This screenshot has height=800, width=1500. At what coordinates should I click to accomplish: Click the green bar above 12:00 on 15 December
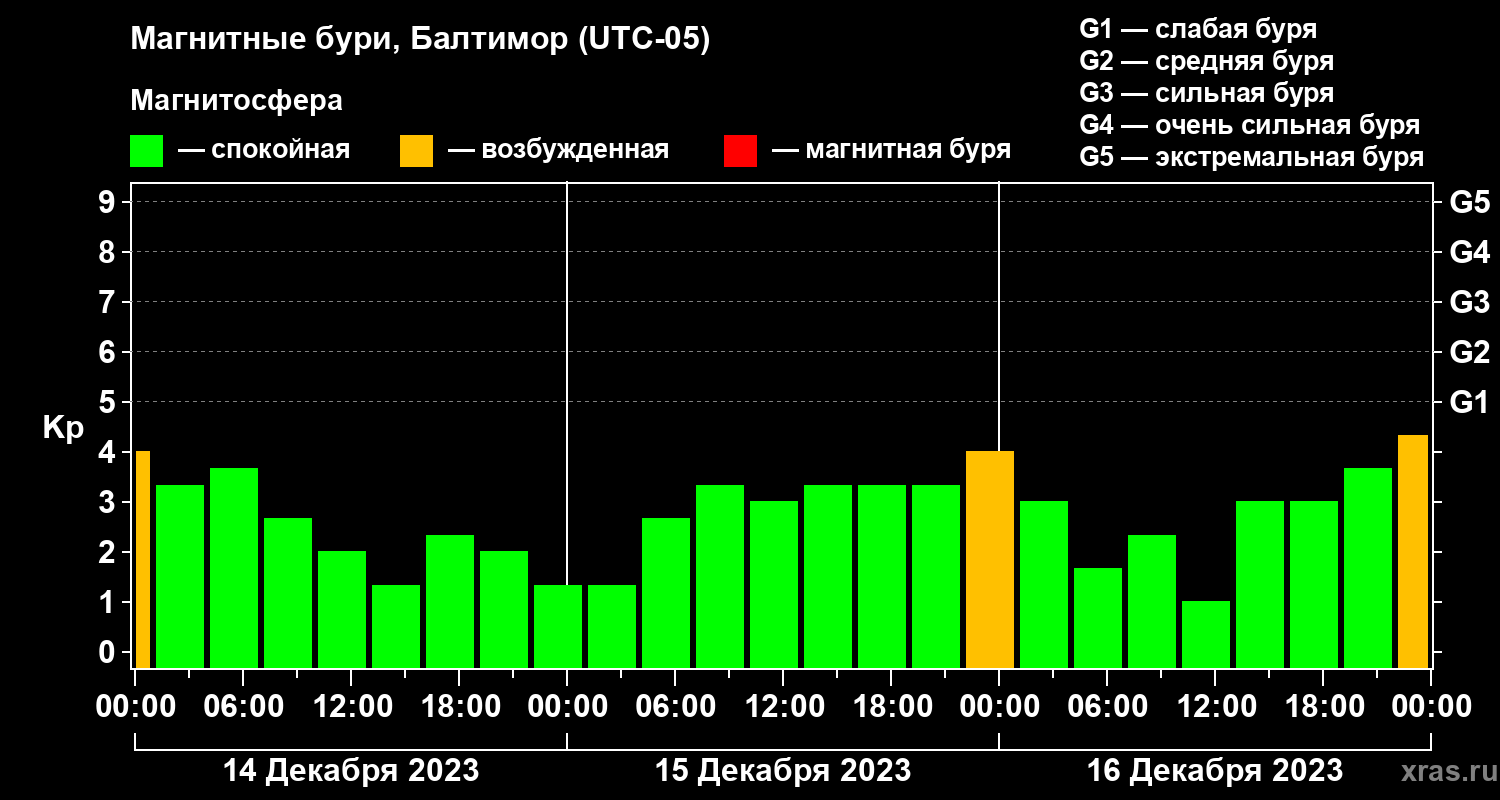pyautogui.click(x=774, y=584)
